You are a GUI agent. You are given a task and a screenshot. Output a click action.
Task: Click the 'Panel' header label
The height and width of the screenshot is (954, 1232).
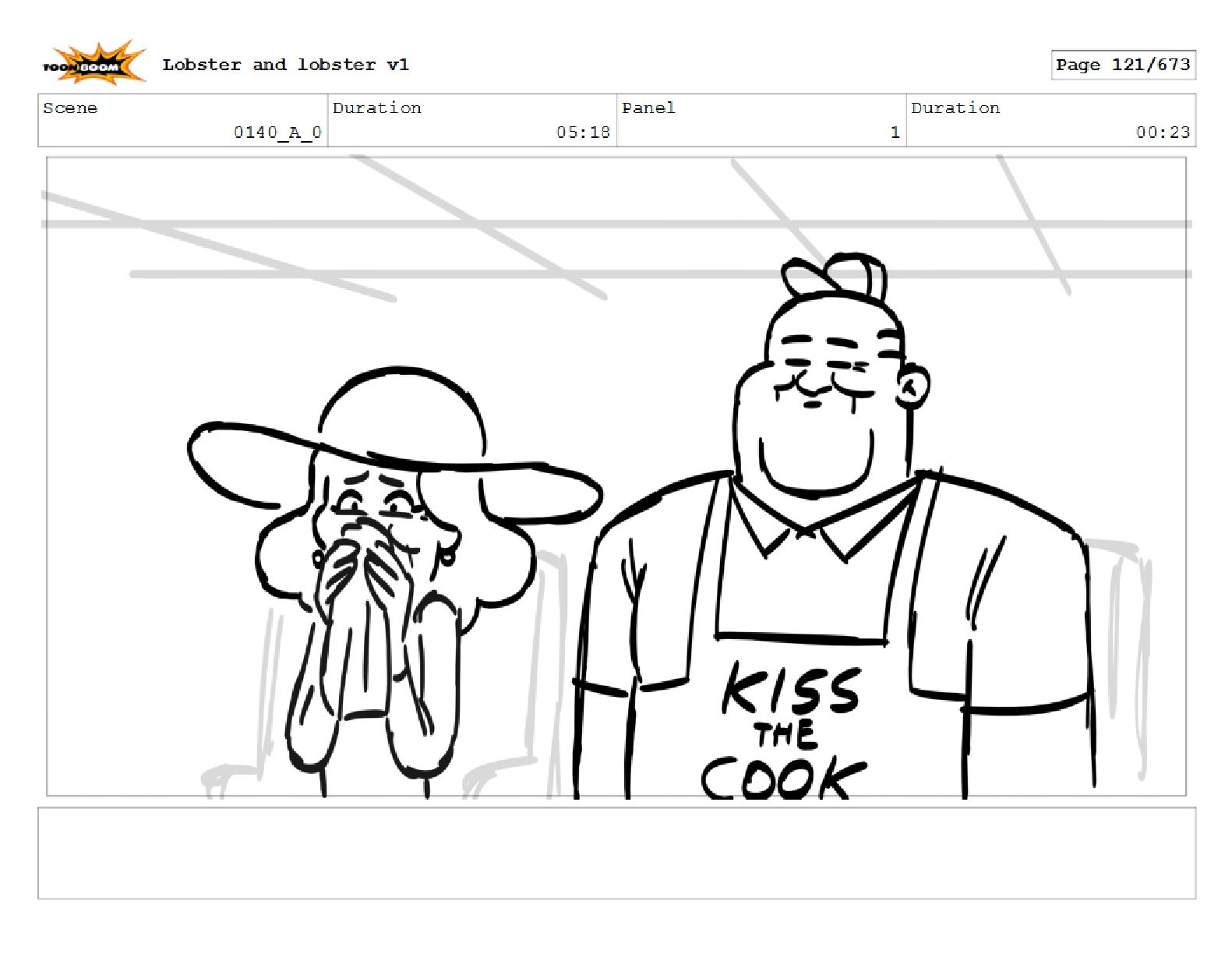648,108
